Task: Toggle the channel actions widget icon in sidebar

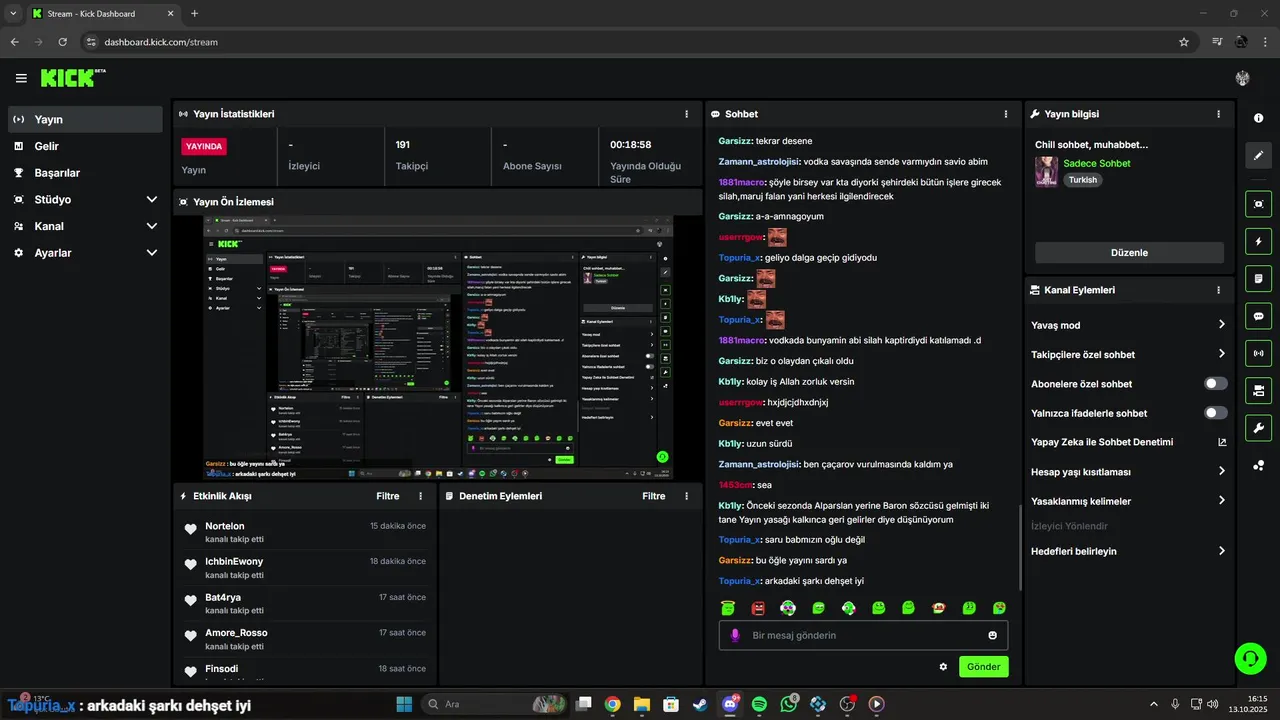Action: click(x=1258, y=390)
